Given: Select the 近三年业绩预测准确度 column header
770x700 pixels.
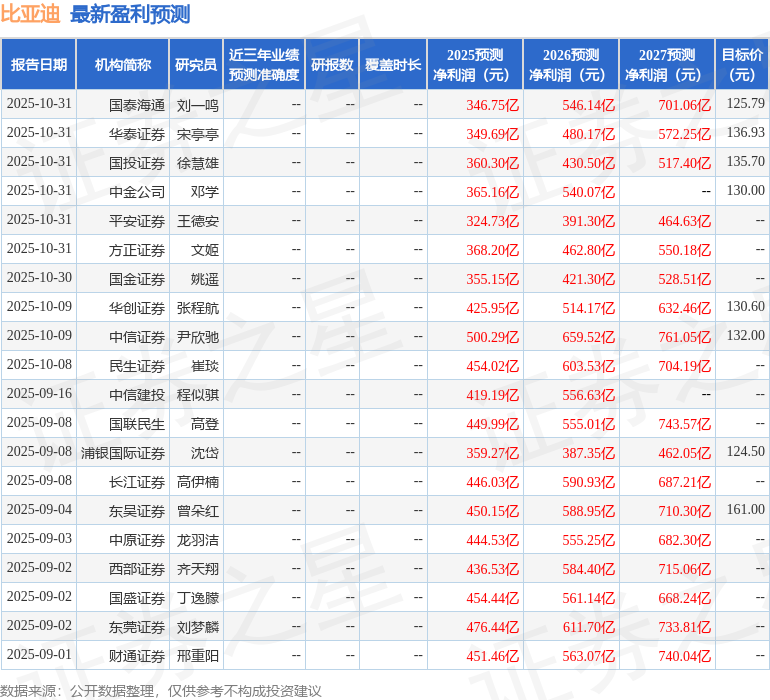Looking at the screenshot, I should click(264, 64).
